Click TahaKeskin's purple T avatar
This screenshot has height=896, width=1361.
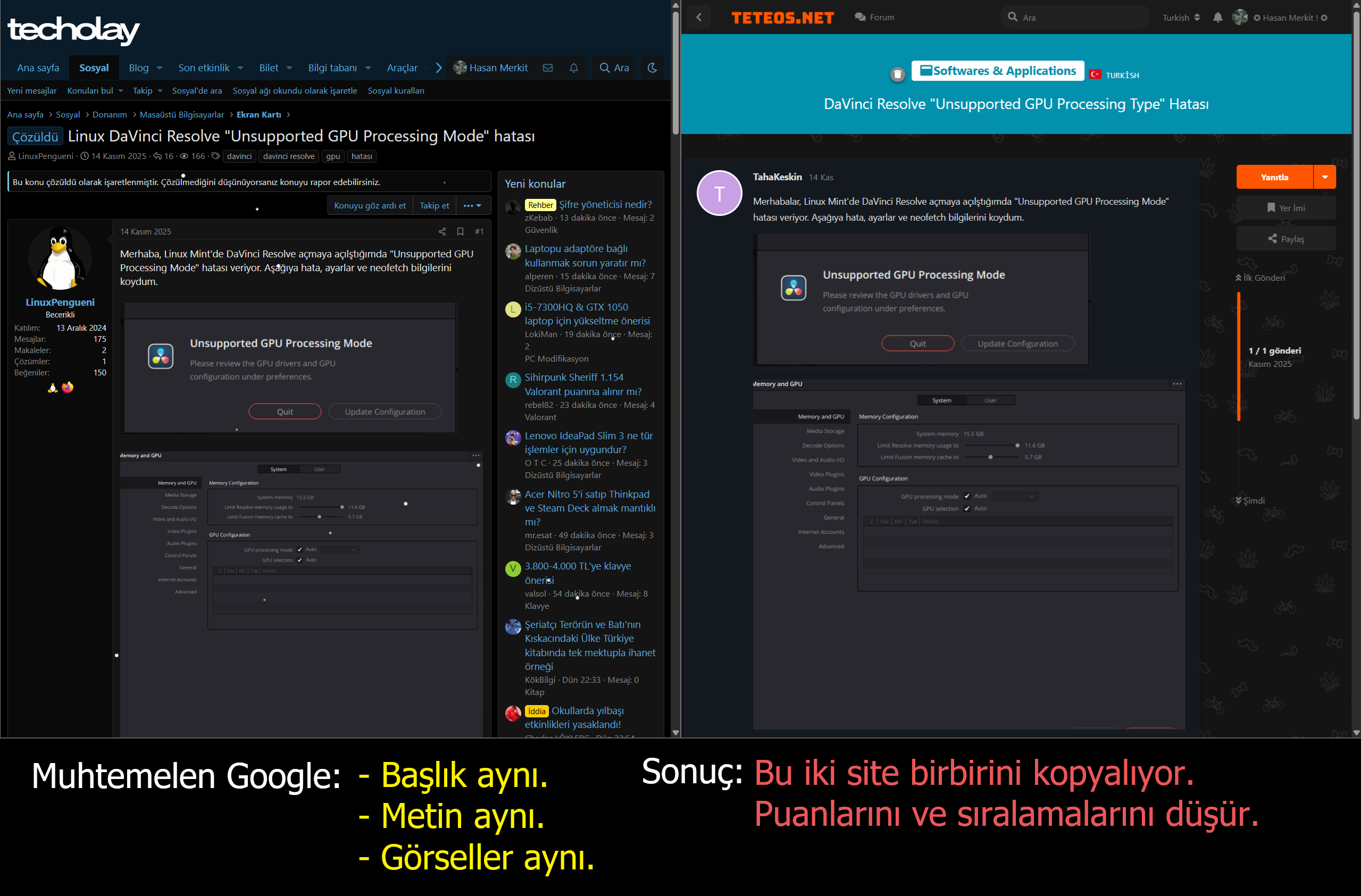pyautogui.click(x=719, y=193)
